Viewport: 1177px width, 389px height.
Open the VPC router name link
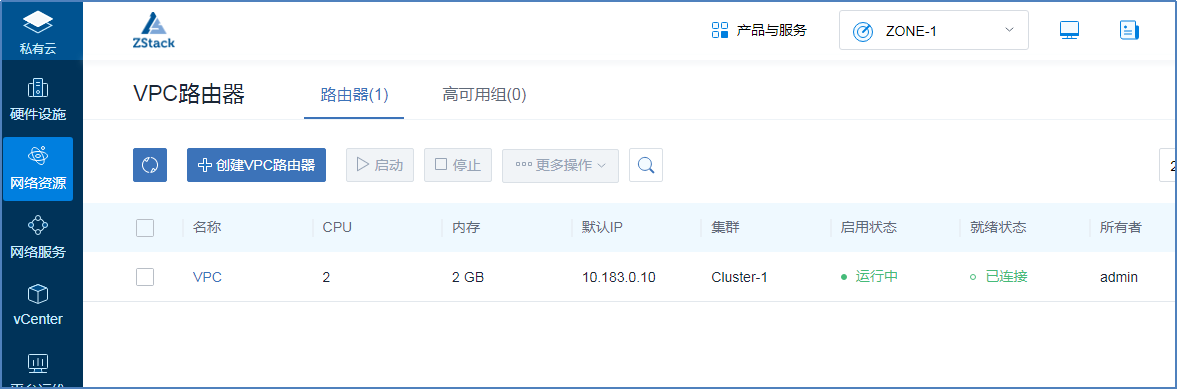click(x=207, y=277)
